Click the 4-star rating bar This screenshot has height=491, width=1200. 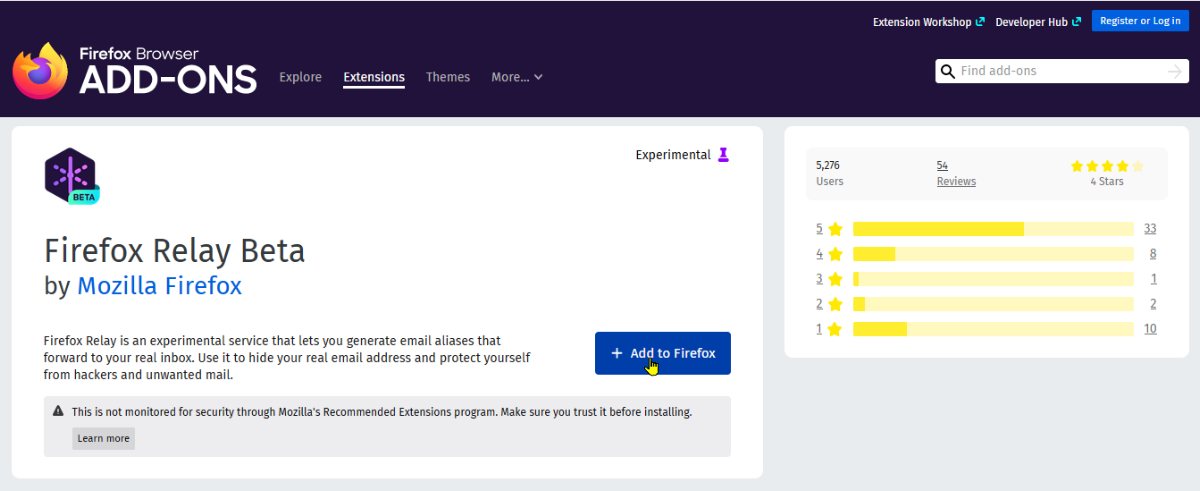coord(993,254)
